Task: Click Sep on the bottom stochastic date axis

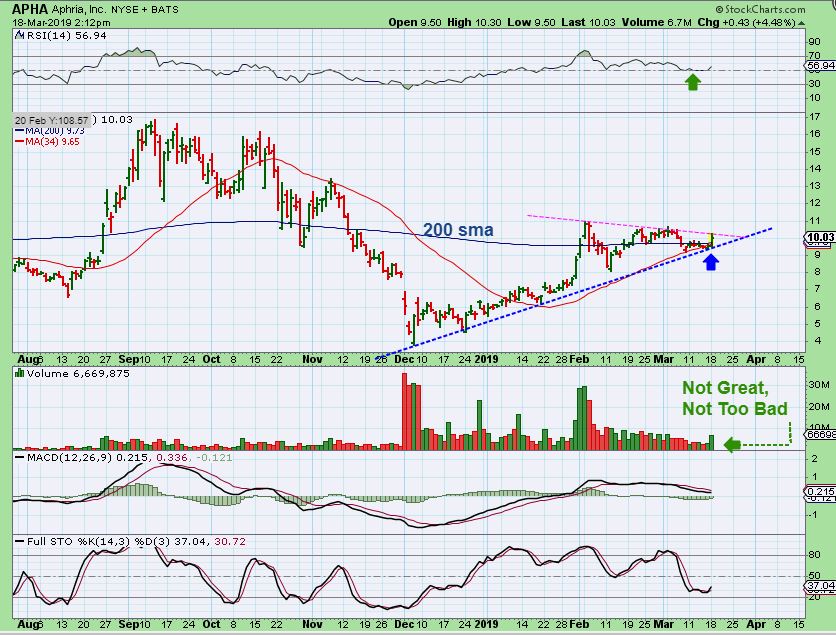Action: [128, 624]
